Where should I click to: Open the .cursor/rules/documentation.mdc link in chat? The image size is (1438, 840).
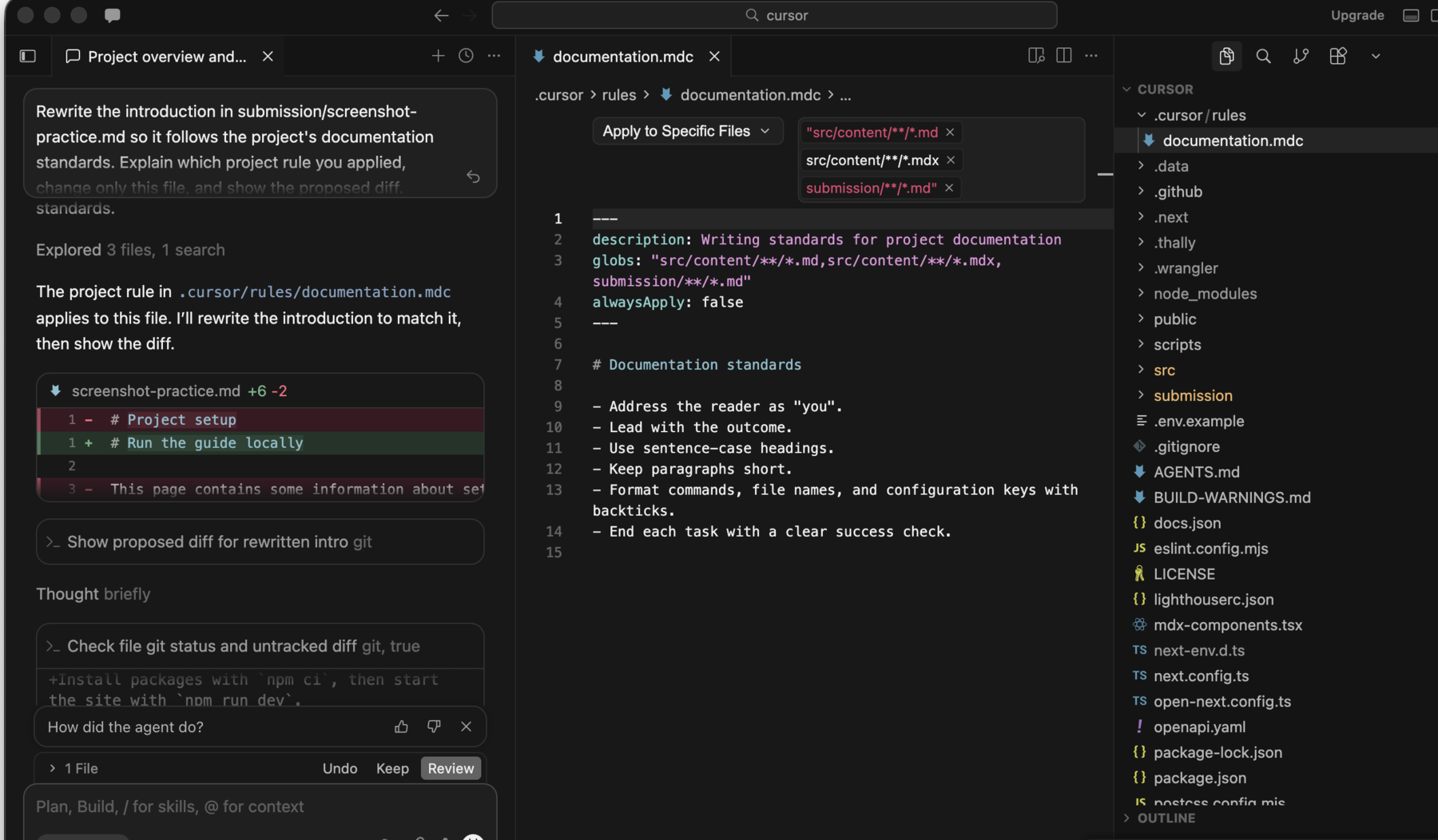pos(315,292)
